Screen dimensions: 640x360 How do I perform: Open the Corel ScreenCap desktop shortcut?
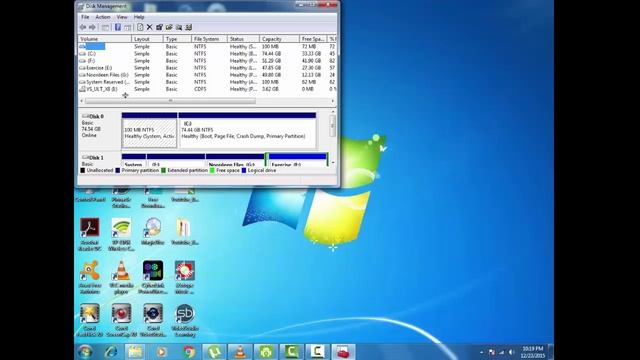coord(121,320)
